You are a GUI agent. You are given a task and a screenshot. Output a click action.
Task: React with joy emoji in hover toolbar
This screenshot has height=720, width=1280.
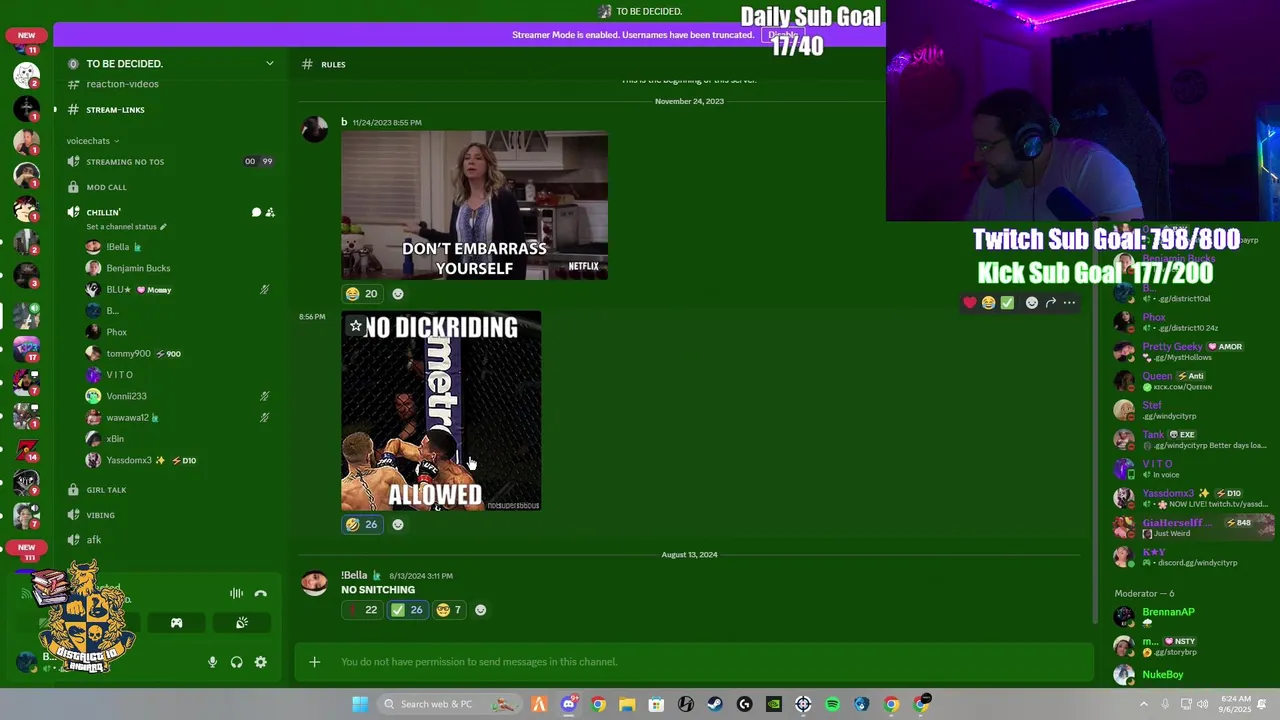click(988, 303)
